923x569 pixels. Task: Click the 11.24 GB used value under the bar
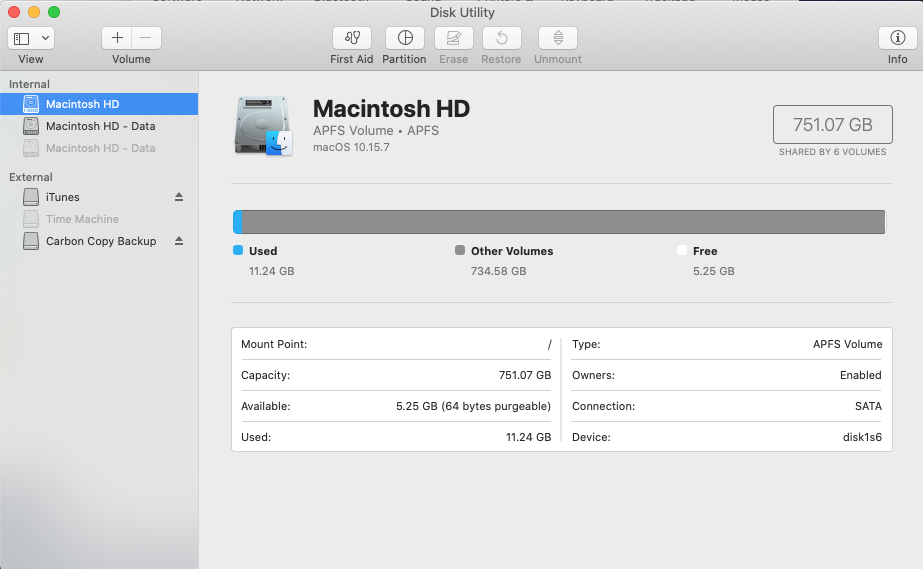click(x=271, y=271)
